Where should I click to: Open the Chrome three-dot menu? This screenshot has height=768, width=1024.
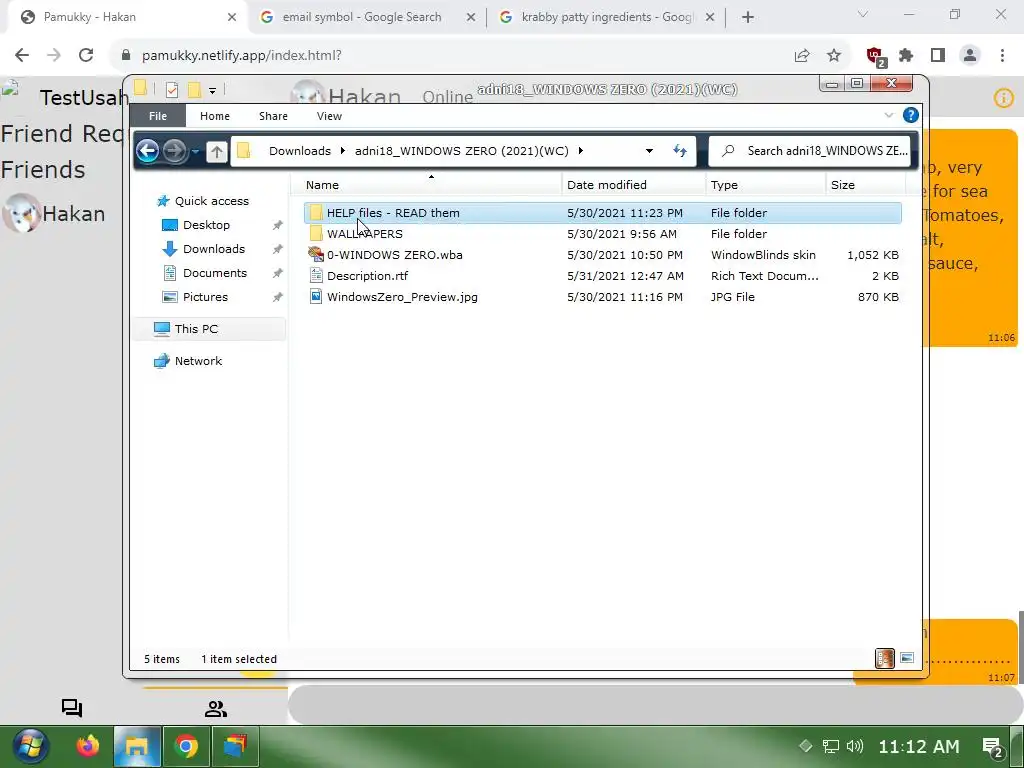click(1002, 56)
